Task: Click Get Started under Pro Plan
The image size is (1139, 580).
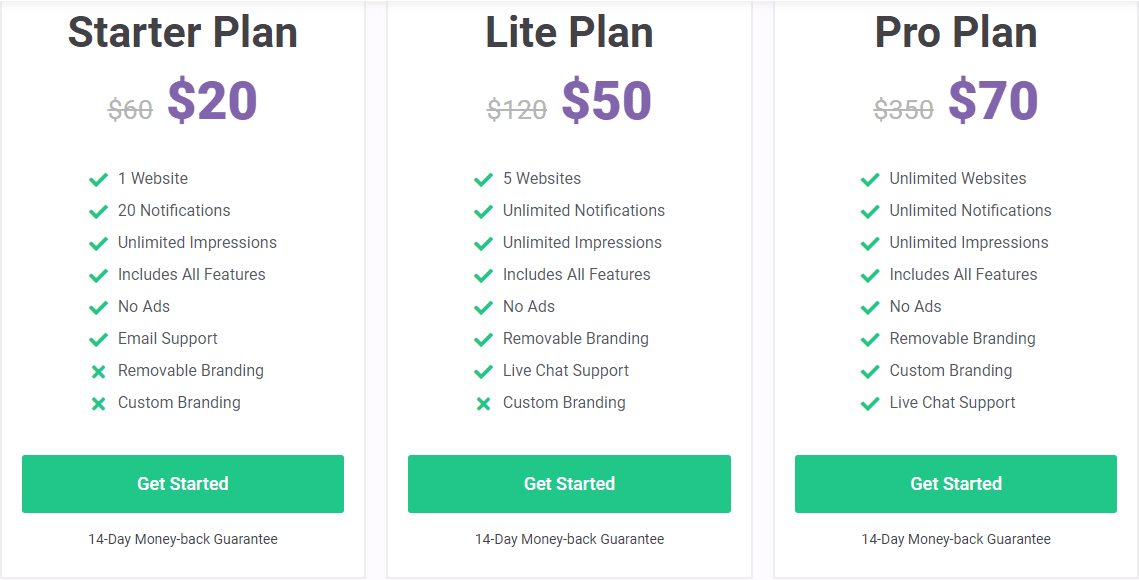Action: [x=955, y=484]
